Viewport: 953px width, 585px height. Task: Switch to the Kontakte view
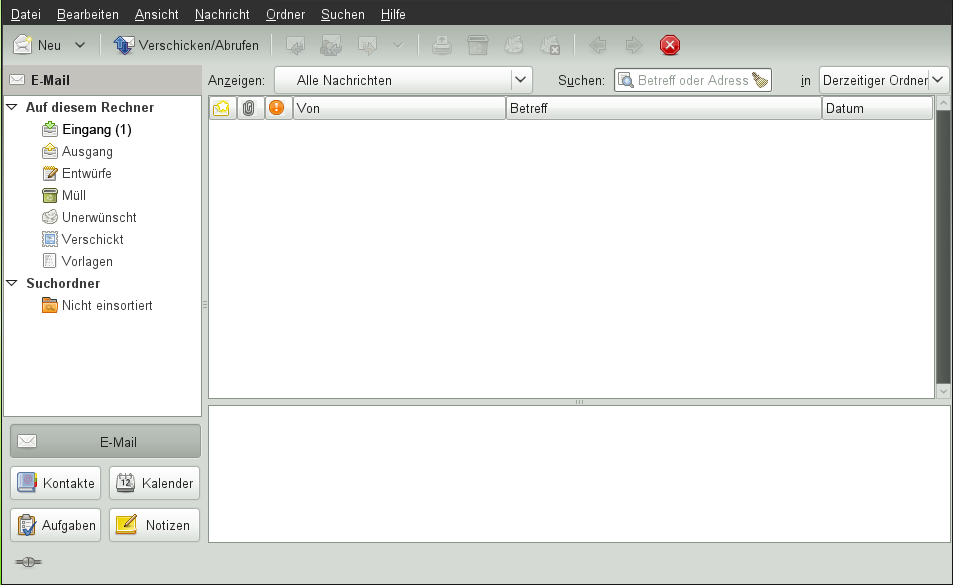click(56, 483)
